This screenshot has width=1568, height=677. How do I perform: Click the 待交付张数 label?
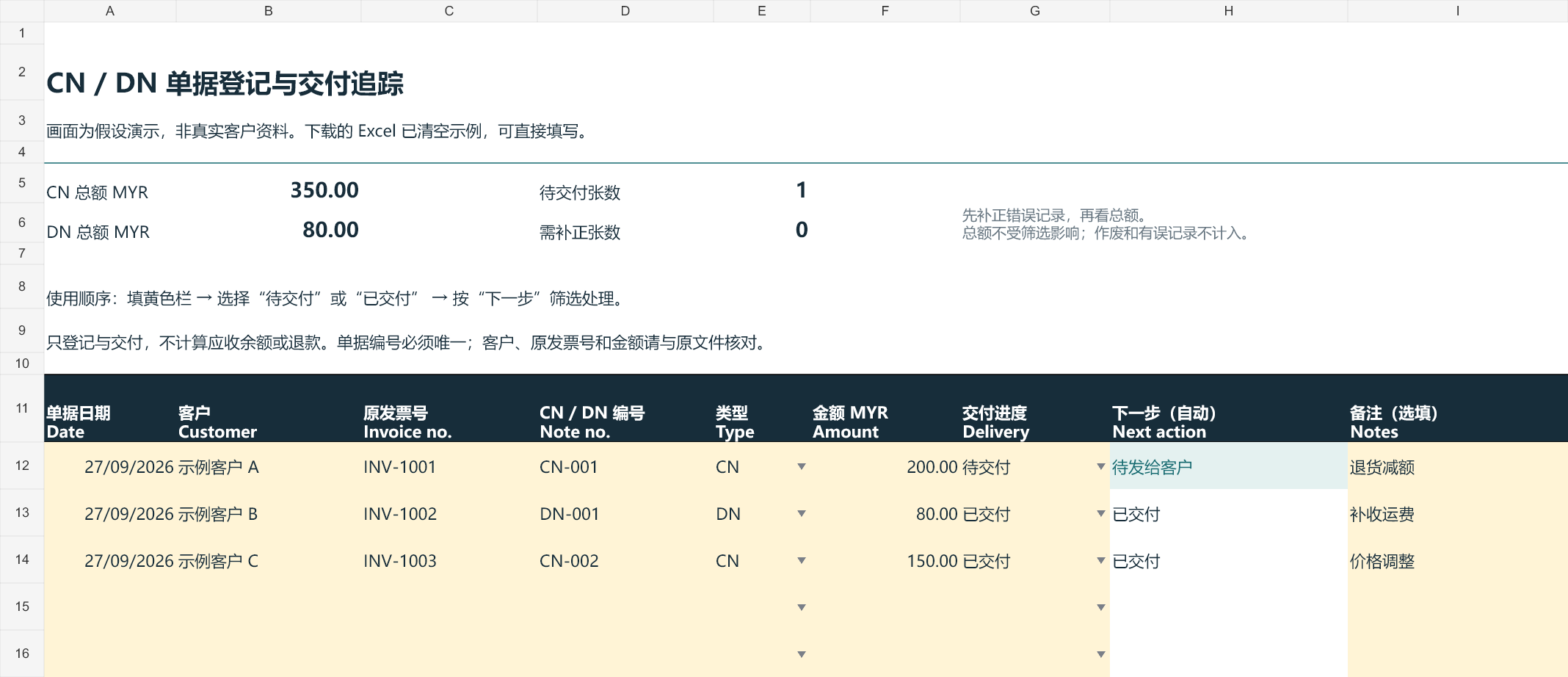[x=580, y=192]
